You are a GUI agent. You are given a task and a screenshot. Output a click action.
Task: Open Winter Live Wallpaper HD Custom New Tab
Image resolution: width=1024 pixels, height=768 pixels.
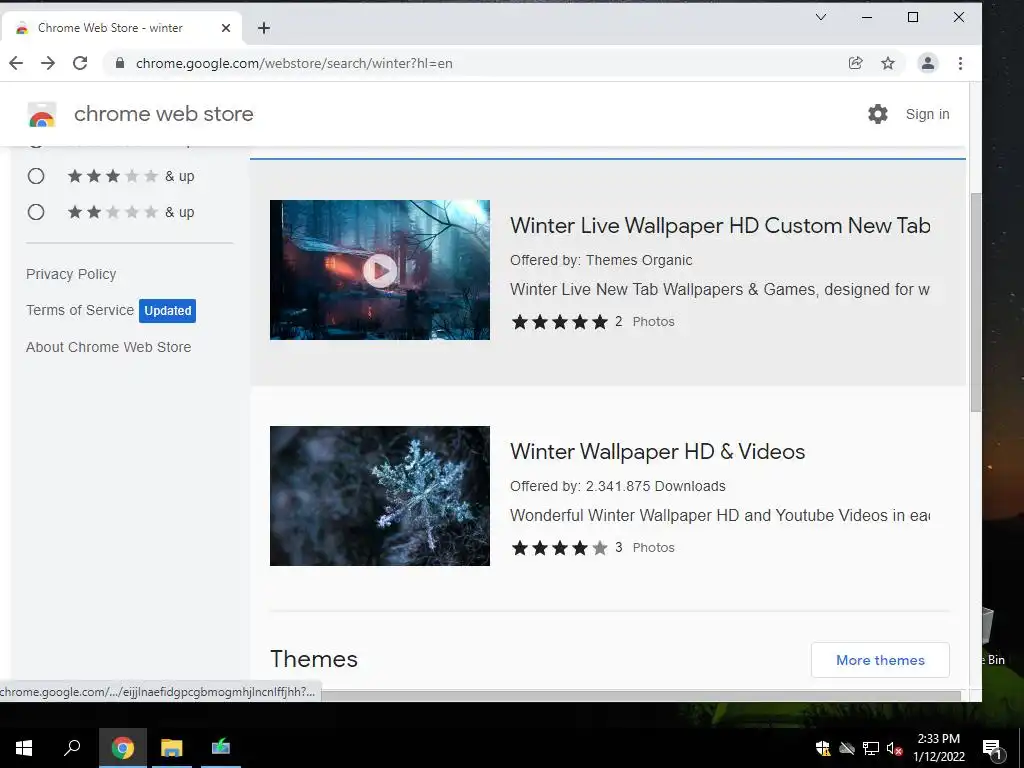[x=720, y=226]
